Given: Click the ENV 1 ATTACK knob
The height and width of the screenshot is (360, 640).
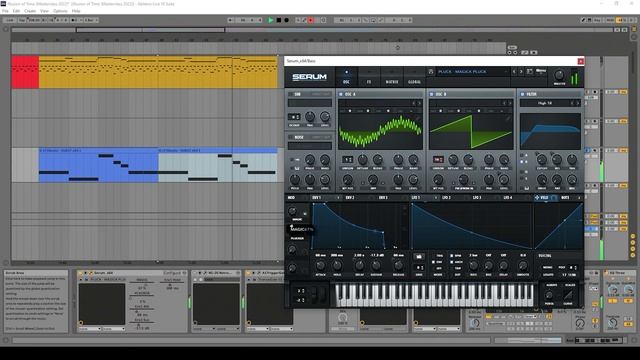Looking at the screenshot, I should coord(320,265).
